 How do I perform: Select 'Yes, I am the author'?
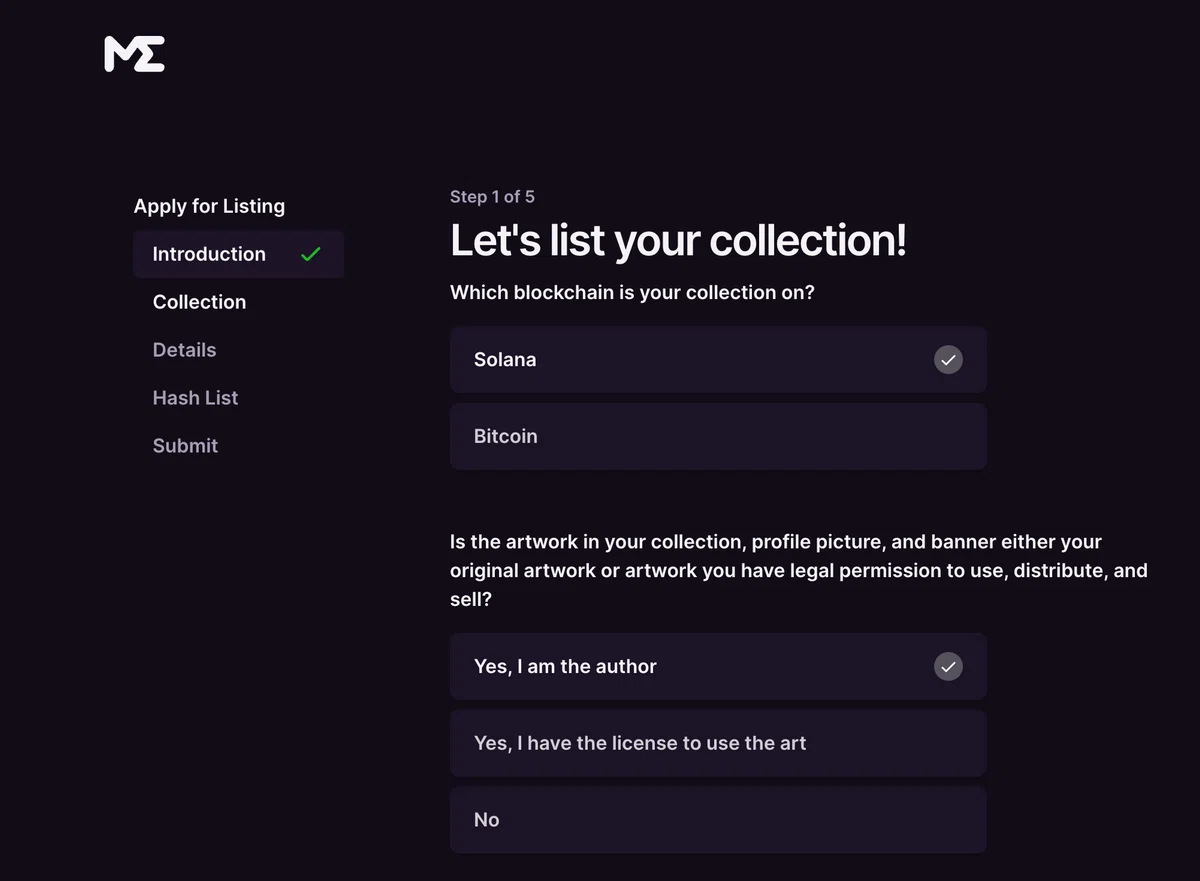718,666
